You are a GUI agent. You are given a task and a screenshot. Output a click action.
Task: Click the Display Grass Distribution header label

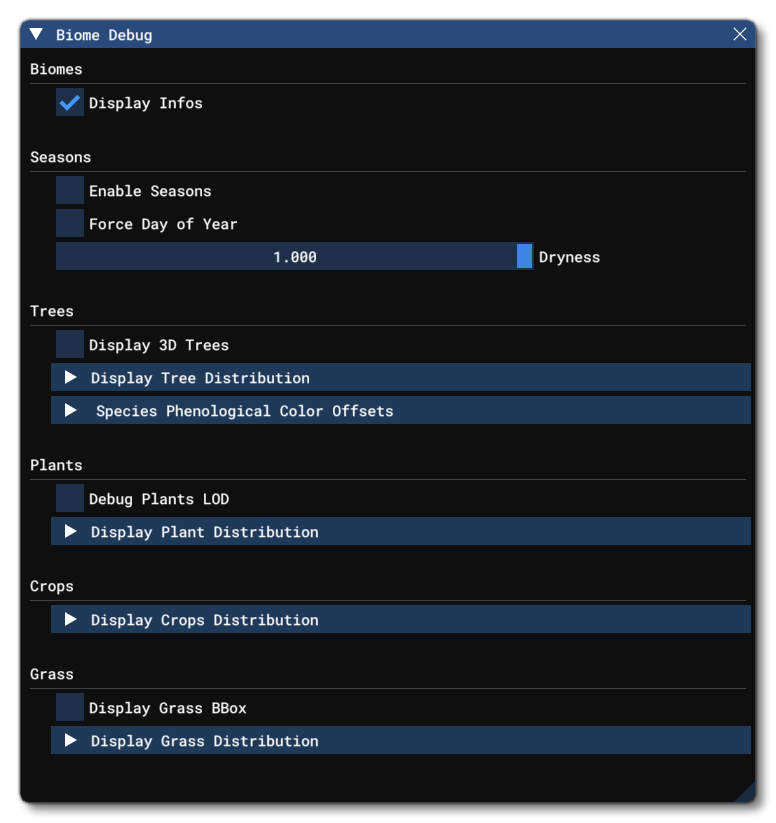coord(205,741)
